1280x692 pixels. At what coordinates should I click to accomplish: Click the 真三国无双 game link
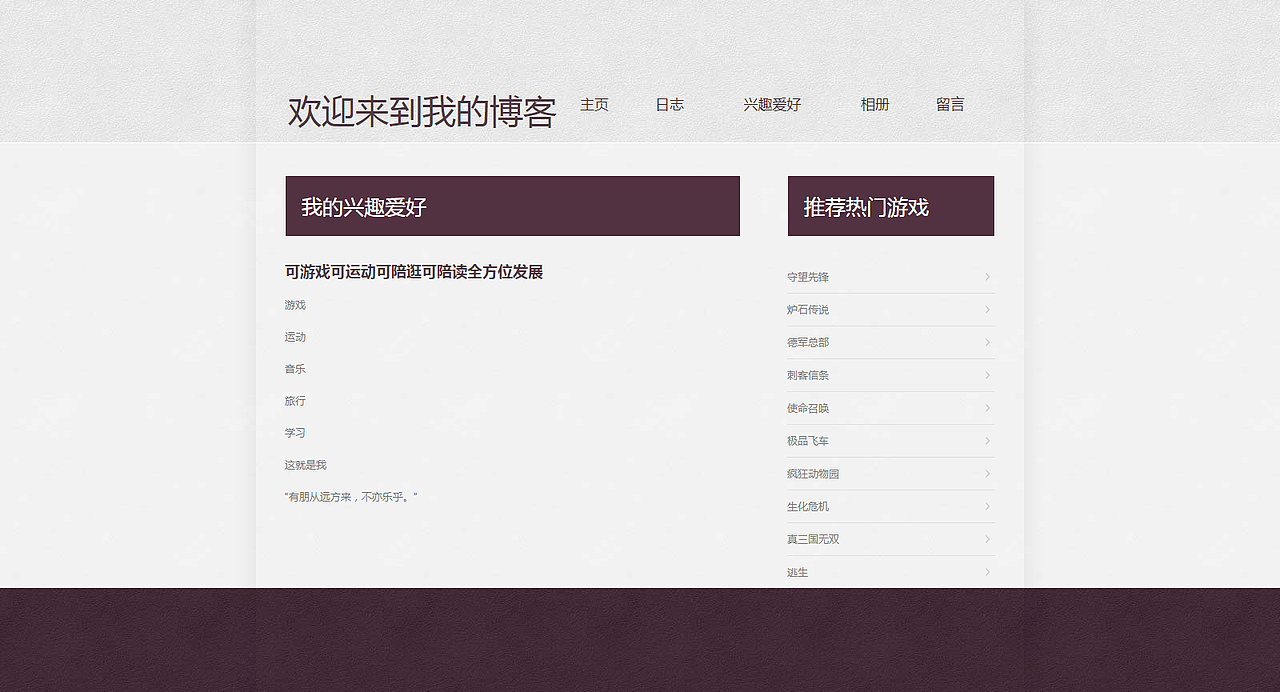pyautogui.click(x=811, y=539)
